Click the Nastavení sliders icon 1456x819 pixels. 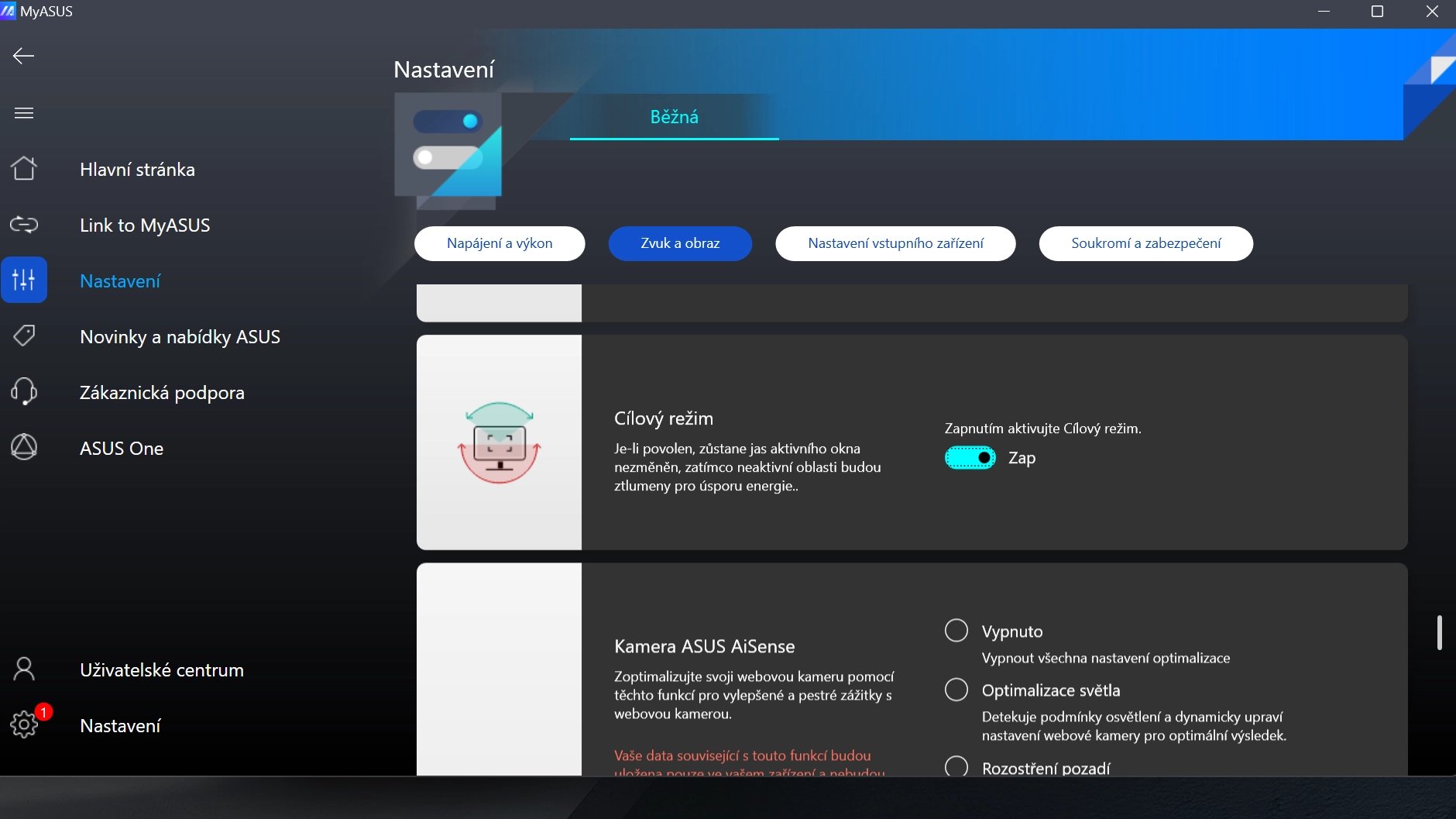pyautogui.click(x=24, y=280)
